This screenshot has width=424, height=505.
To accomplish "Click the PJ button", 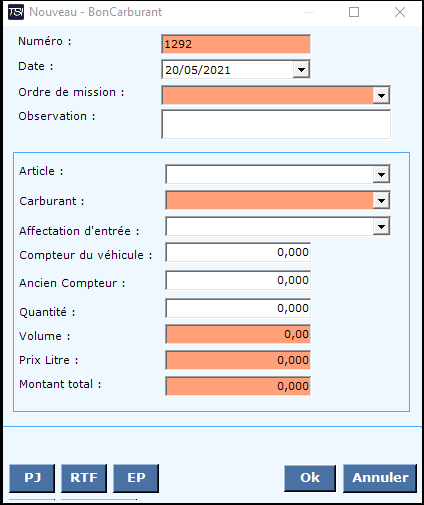I will click(32, 478).
